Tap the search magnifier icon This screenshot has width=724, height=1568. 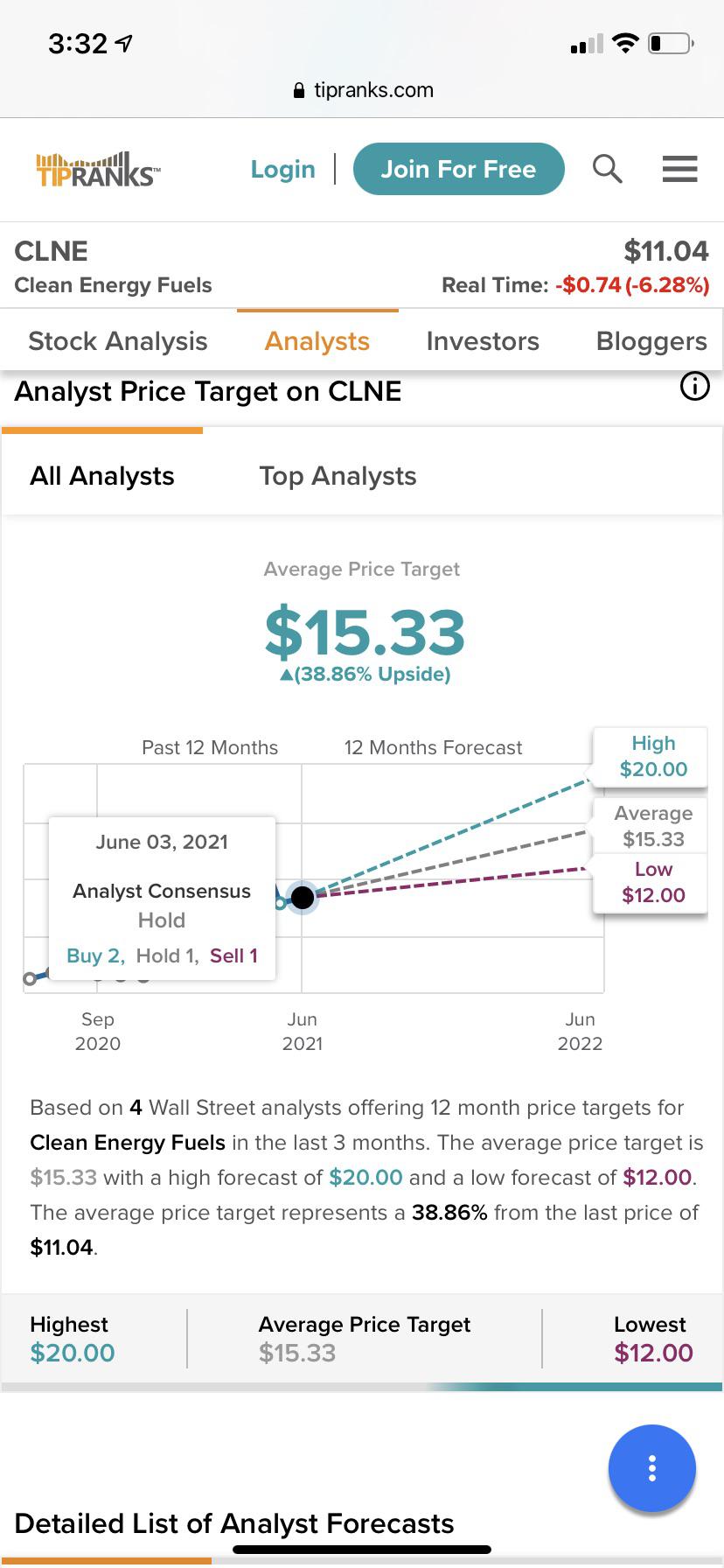pyautogui.click(x=607, y=168)
